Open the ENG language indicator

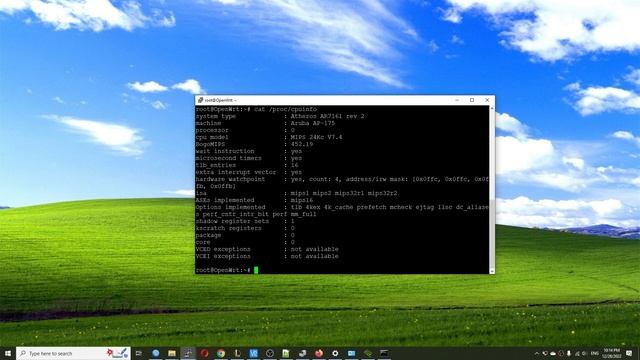(595, 353)
